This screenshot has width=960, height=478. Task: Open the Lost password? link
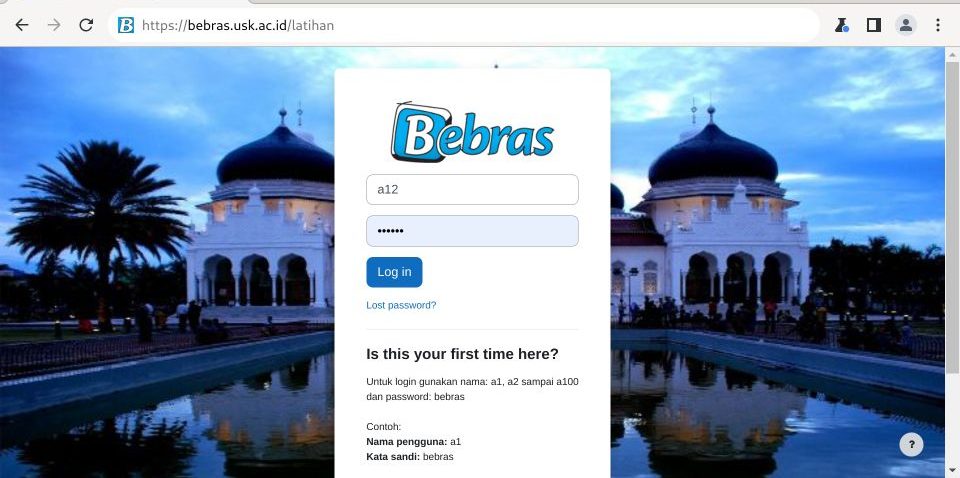(401, 305)
